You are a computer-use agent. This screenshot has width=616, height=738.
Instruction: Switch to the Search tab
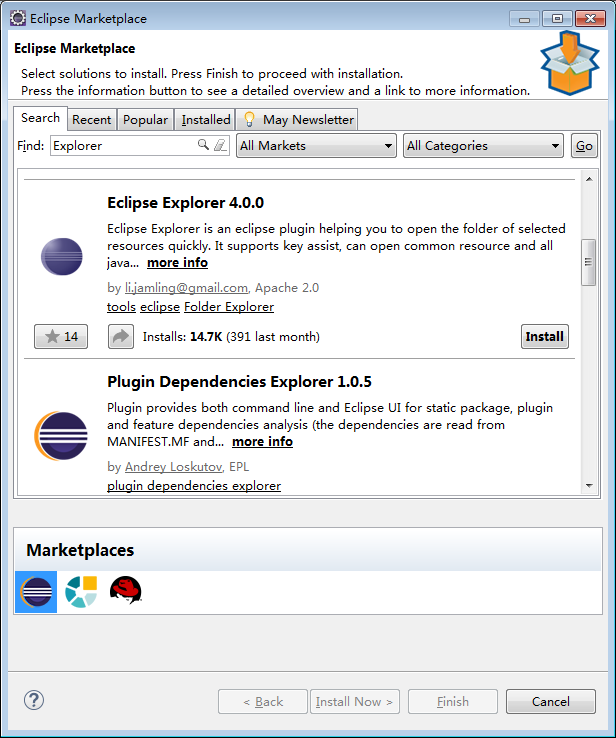[x=40, y=118]
